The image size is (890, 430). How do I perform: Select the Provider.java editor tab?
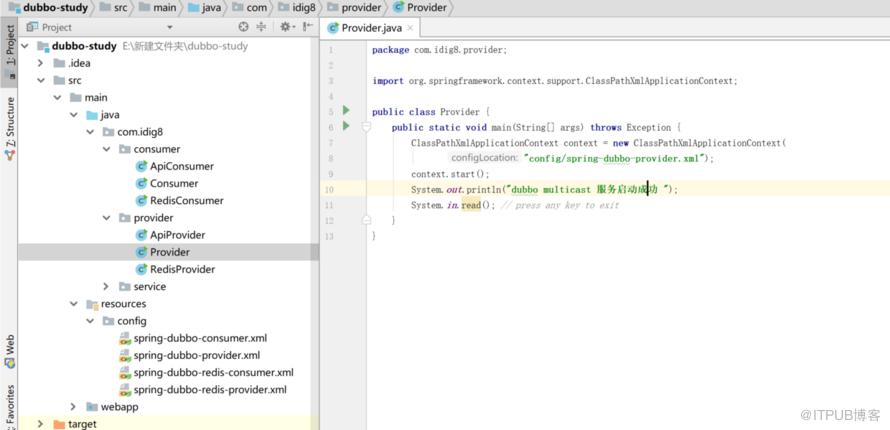pos(366,28)
